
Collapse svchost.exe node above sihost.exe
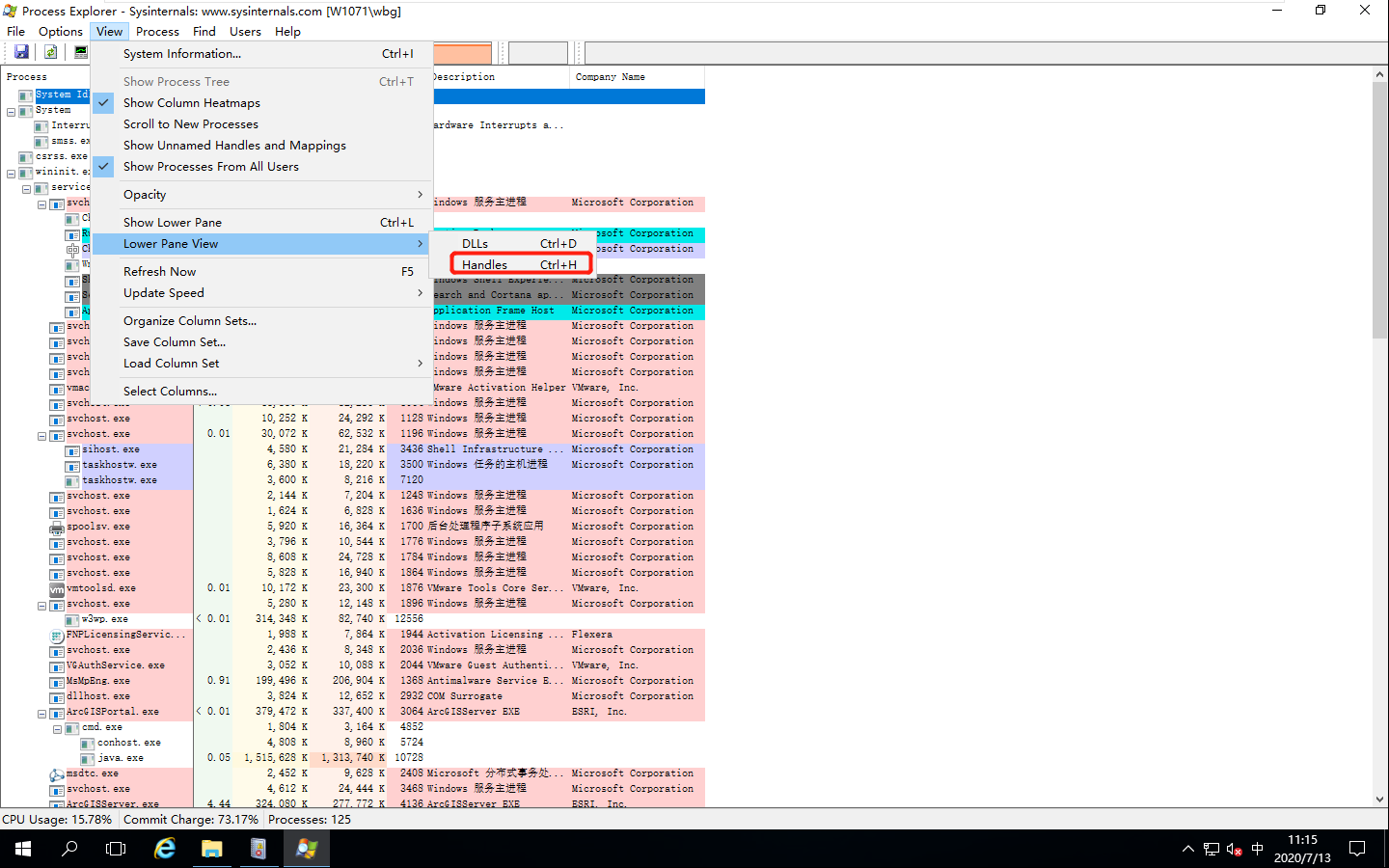click(41, 436)
